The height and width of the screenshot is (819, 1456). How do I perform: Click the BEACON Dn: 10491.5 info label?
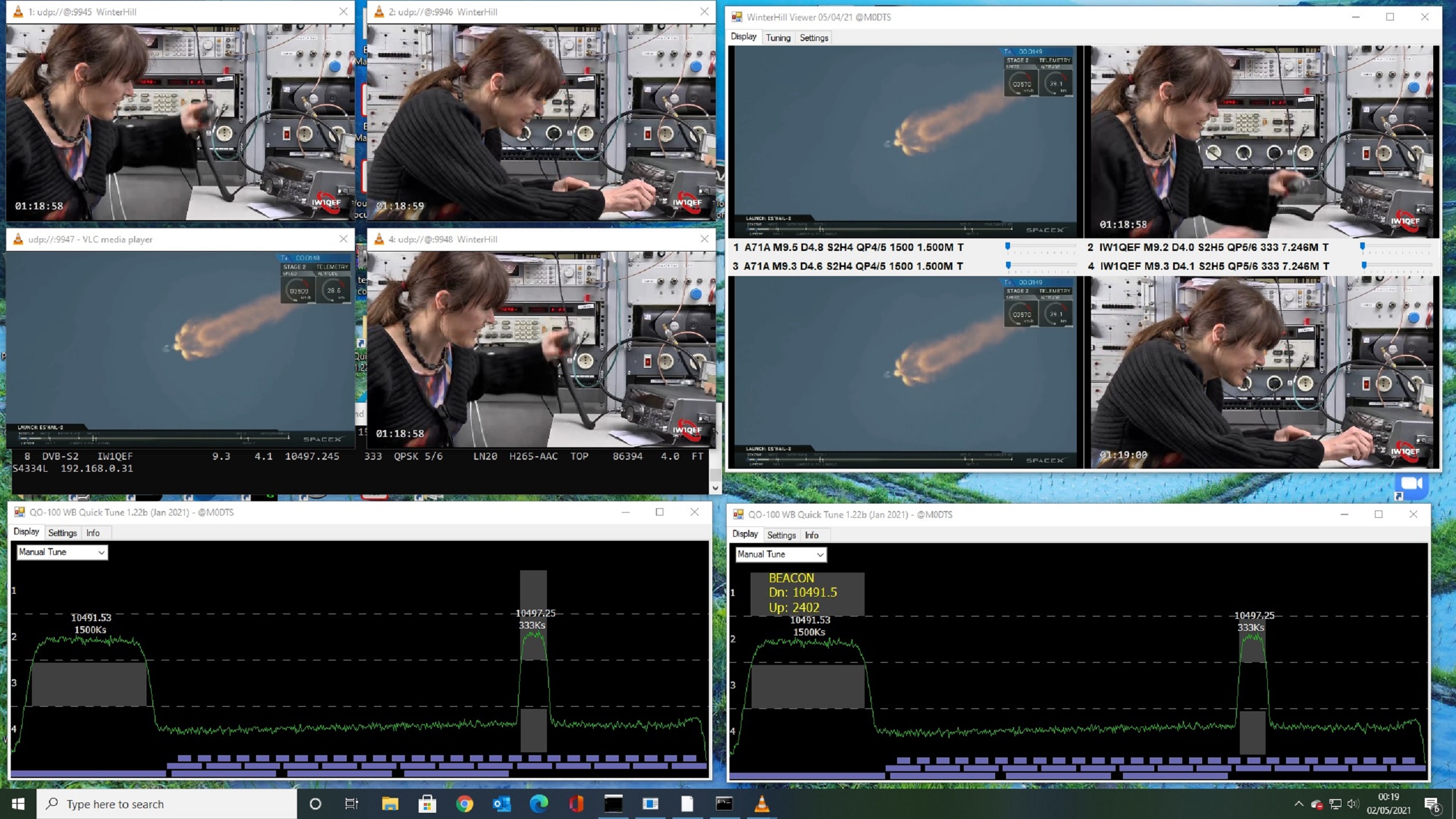(806, 593)
